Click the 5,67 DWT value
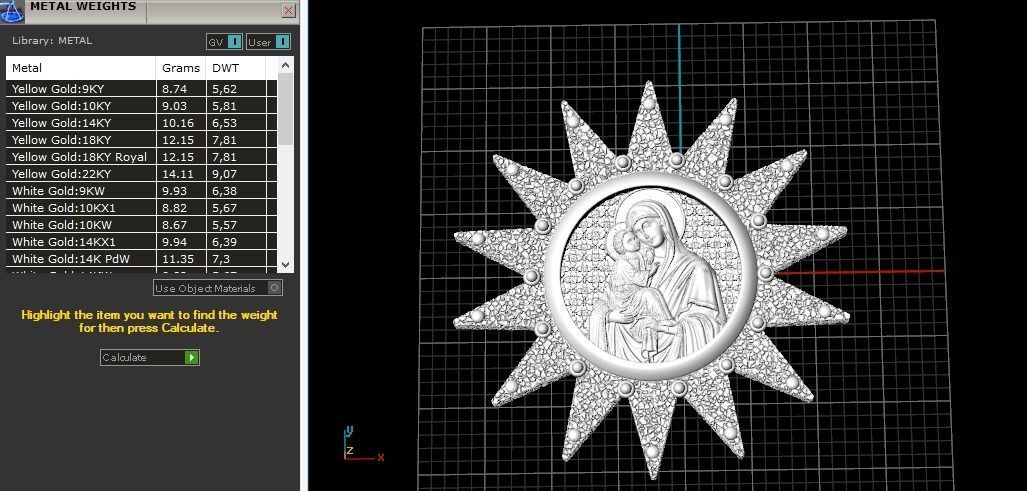 tap(225, 208)
